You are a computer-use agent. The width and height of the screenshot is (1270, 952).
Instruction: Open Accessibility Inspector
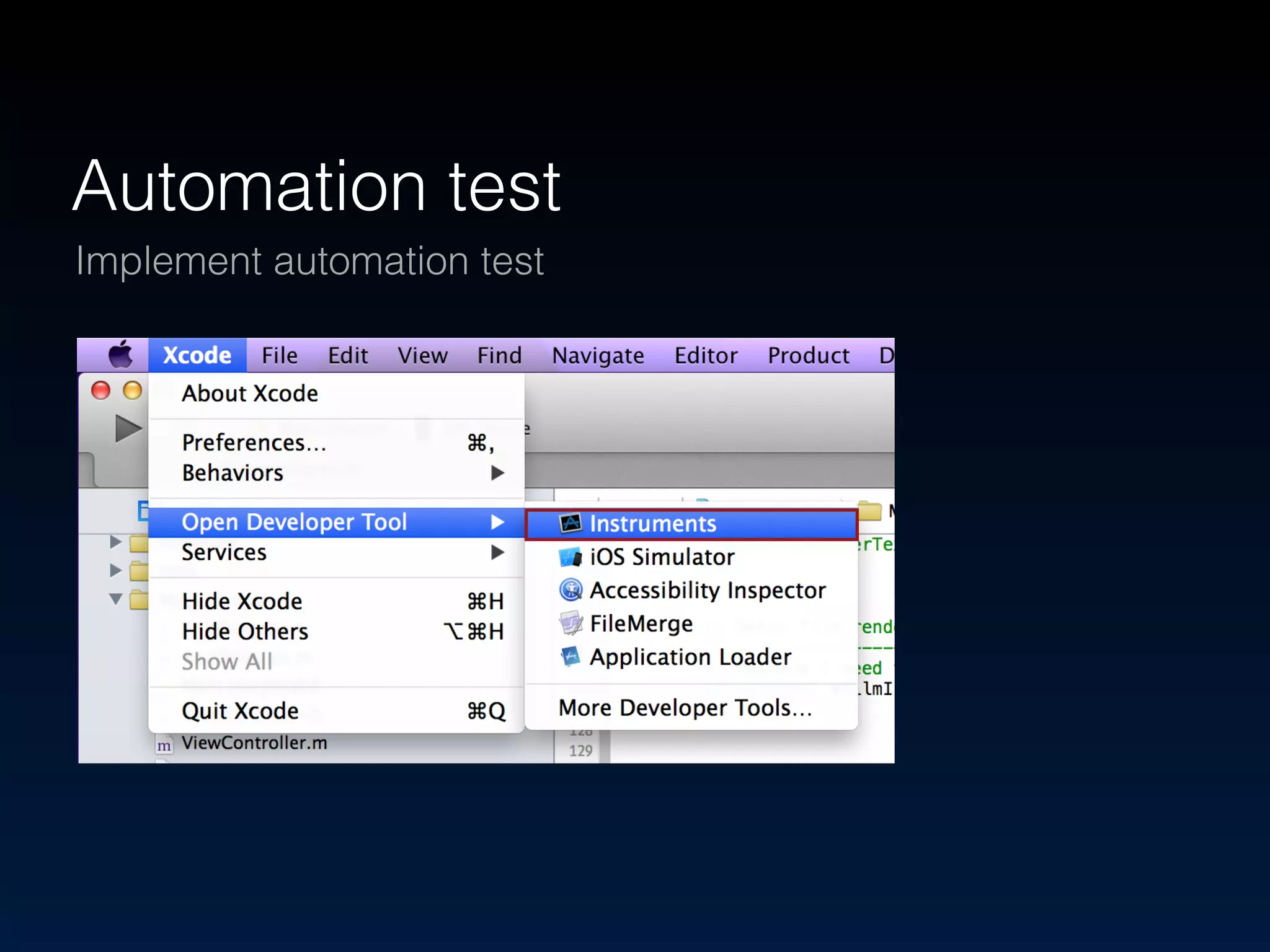(x=691, y=591)
